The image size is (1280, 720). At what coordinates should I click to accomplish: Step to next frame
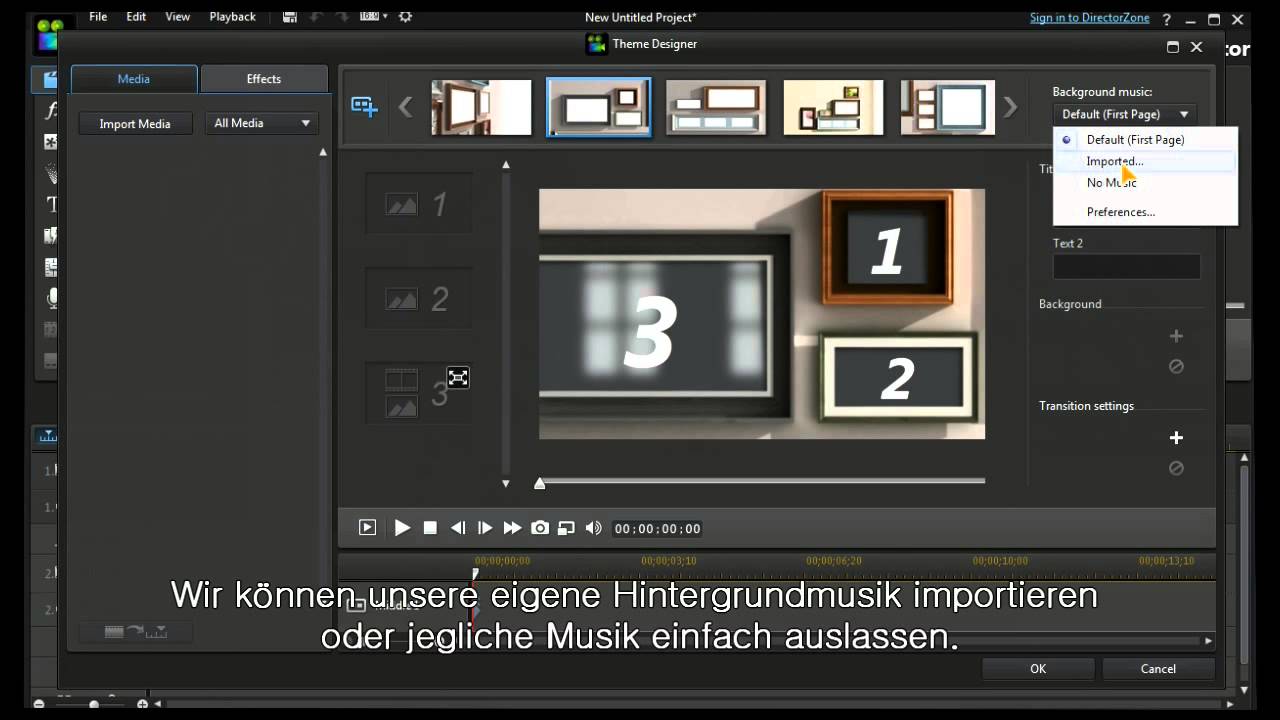[485, 528]
